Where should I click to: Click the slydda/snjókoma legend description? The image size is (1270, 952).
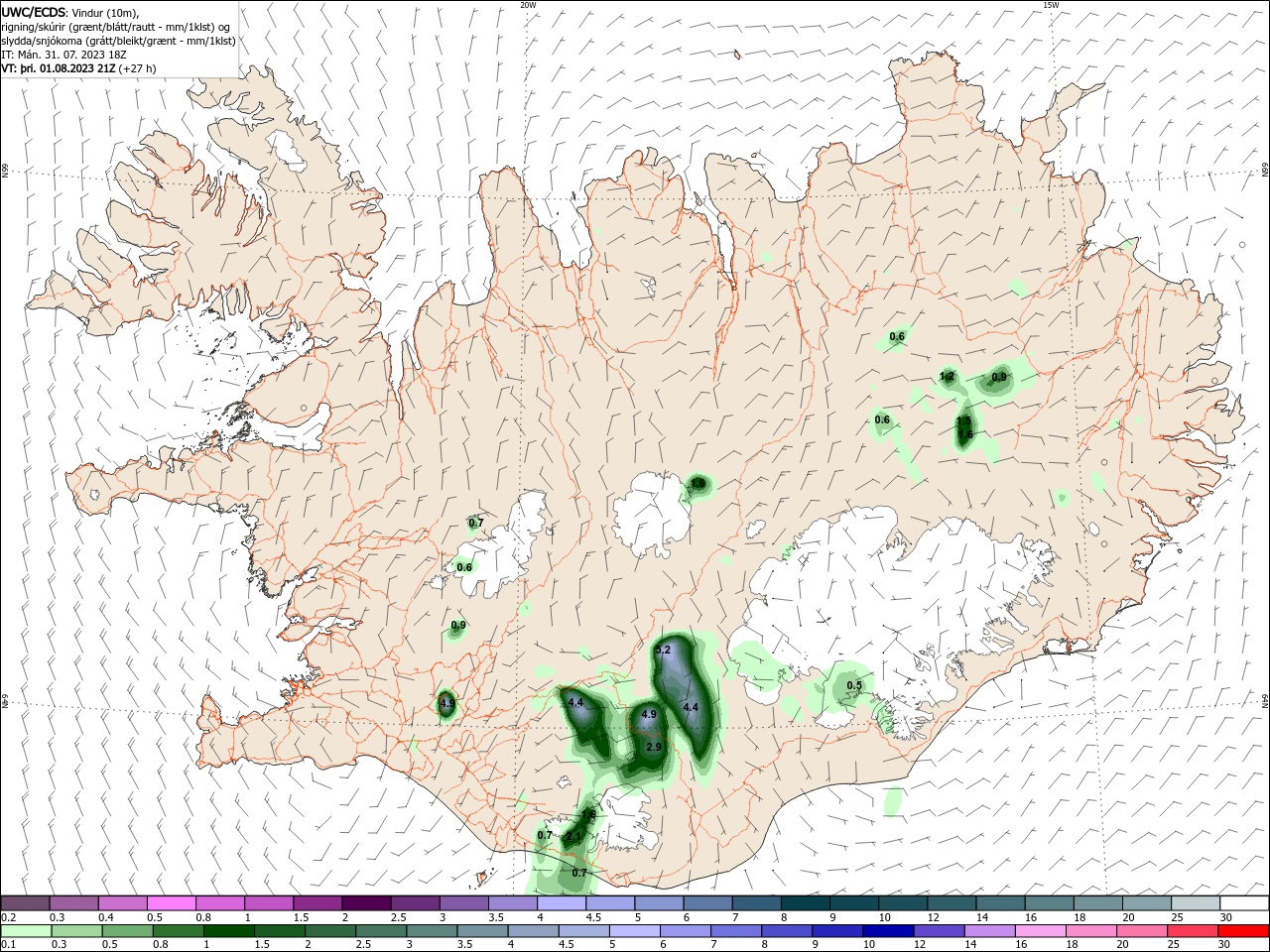pos(118,41)
